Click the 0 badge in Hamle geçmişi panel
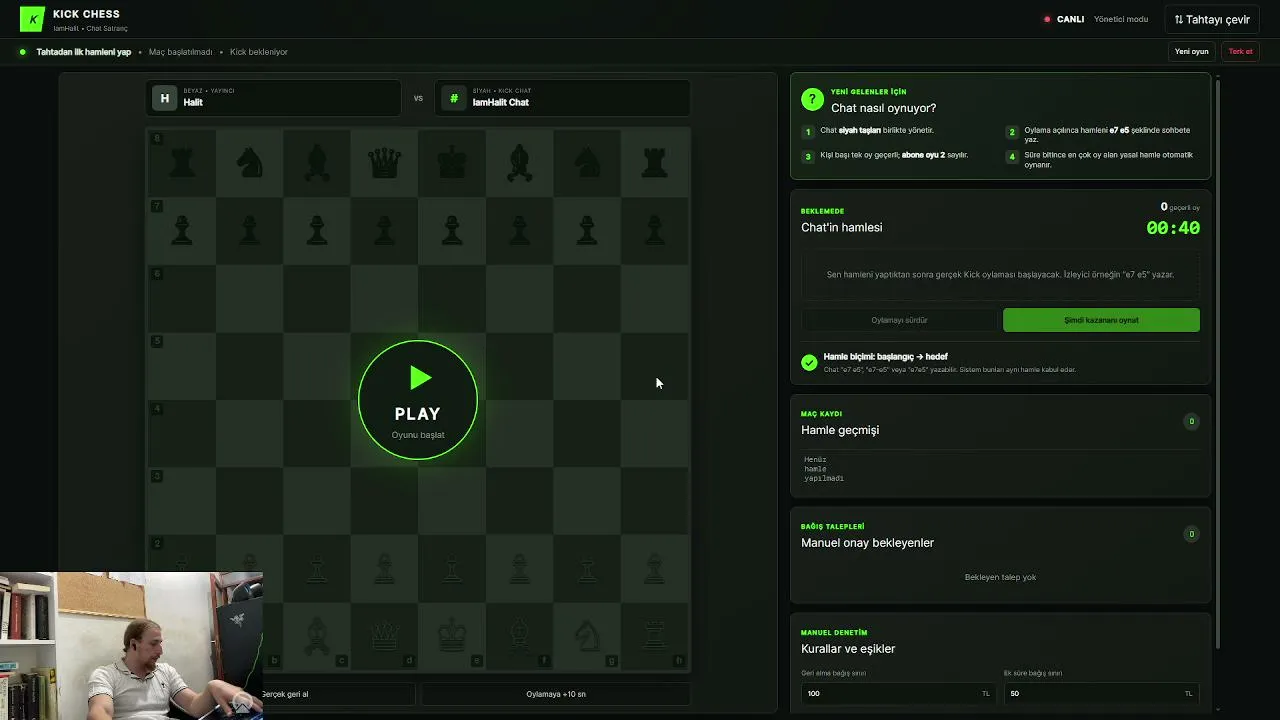The height and width of the screenshot is (720, 1280). tap(1191, 422)
